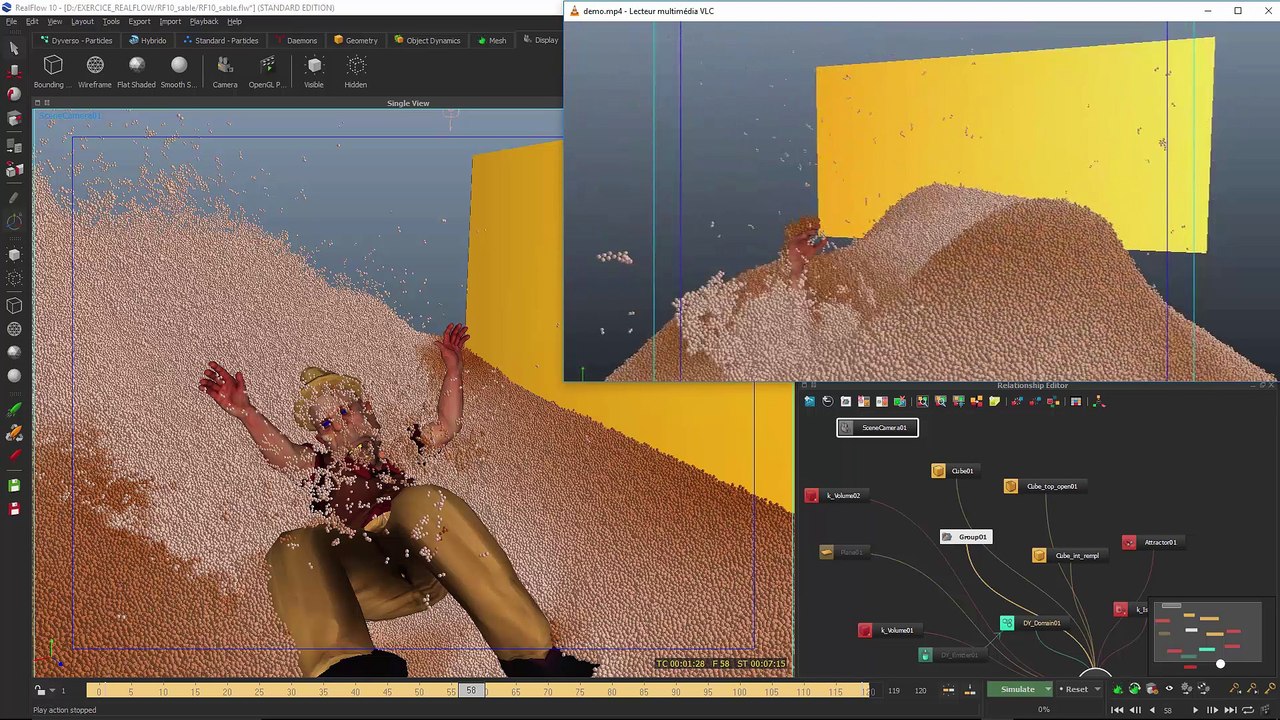Jump to last frame button
Viewport: 1280px width, 720px height.
tap(1231, 710)
